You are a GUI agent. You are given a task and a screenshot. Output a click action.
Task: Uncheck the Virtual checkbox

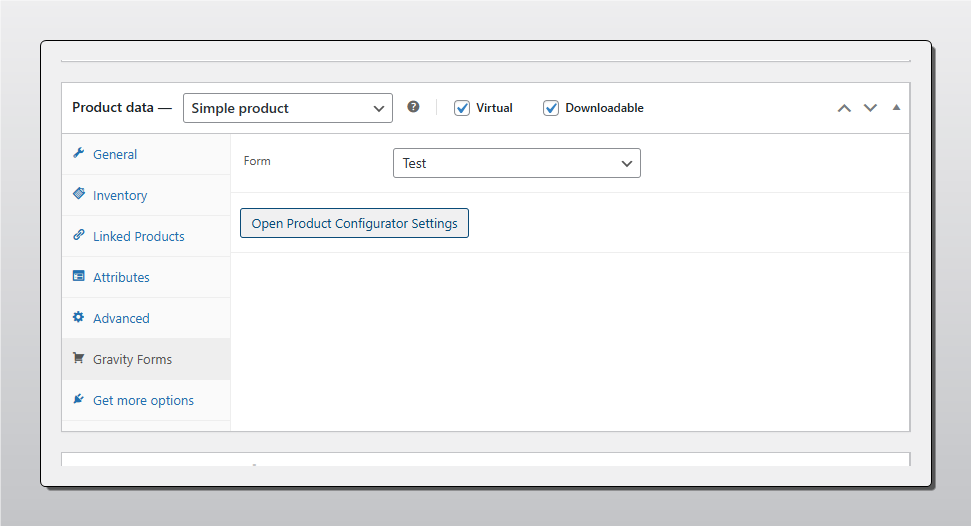pyautogui.click(x=462, y=108)
